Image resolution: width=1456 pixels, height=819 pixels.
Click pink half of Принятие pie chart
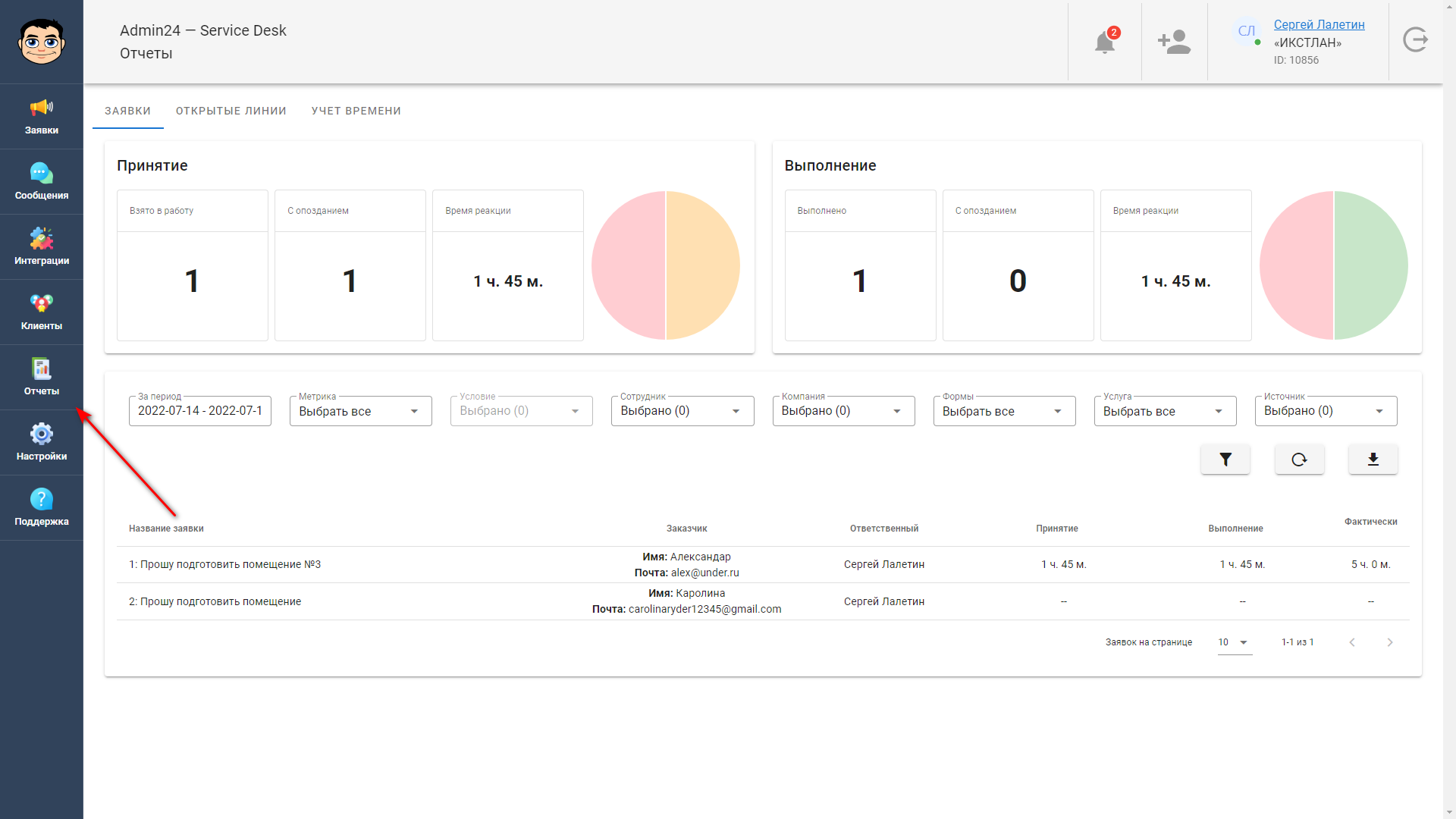coord(628,265)
